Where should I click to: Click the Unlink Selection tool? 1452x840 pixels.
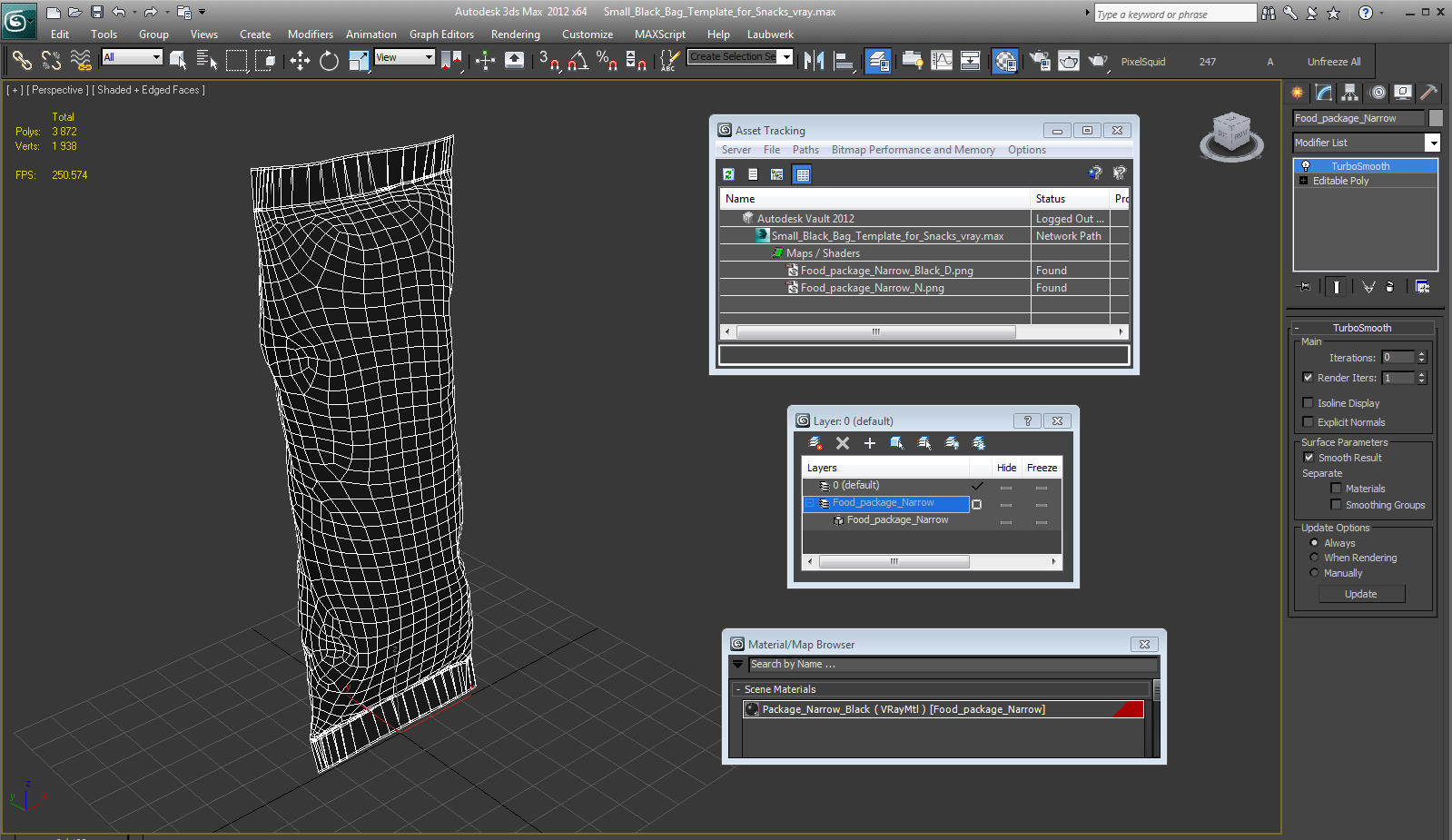click(52, 61)
